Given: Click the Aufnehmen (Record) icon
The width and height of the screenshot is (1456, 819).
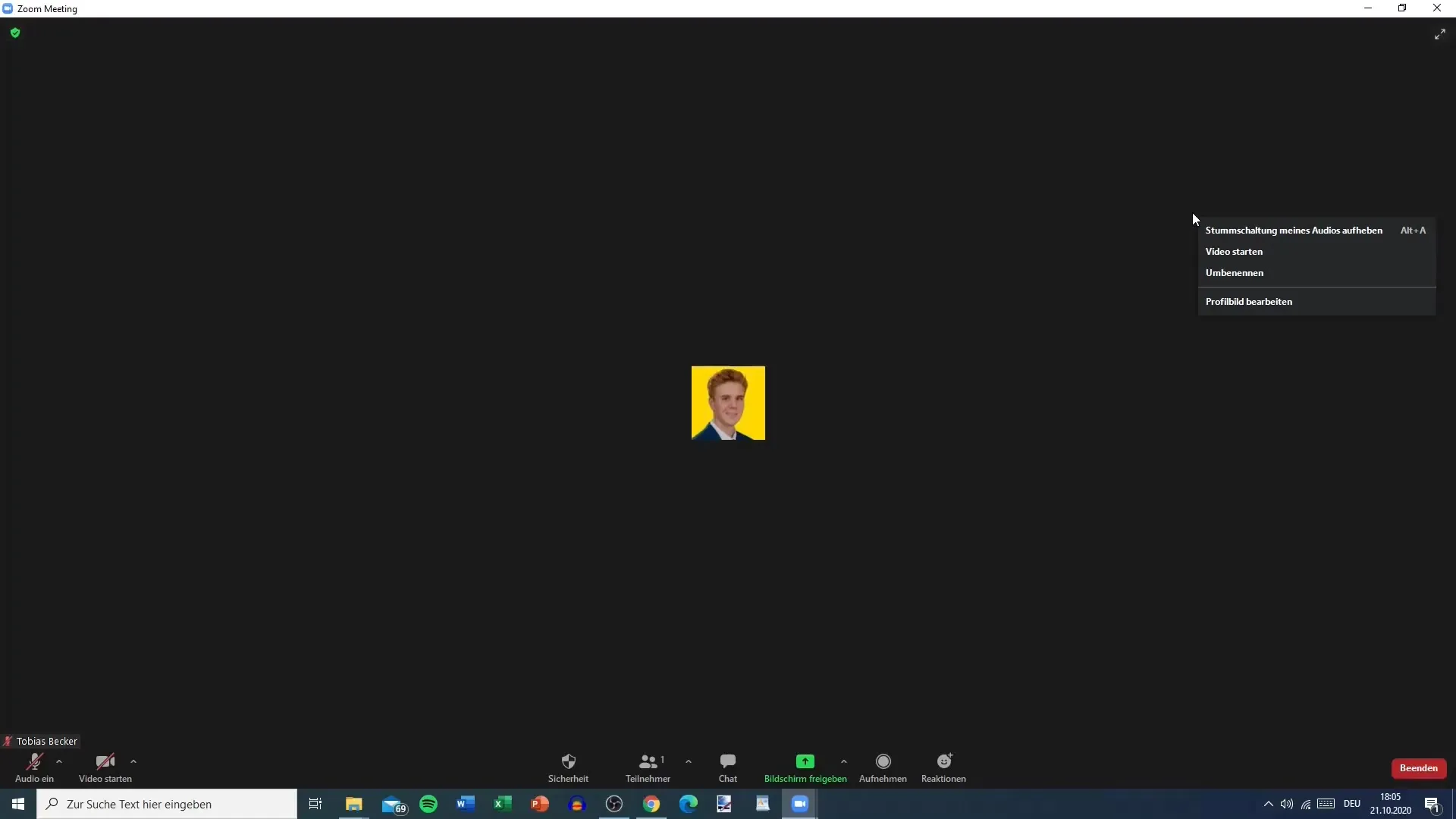Looking at the screenshot, I should pyautogui.click(x=882, y=761).
